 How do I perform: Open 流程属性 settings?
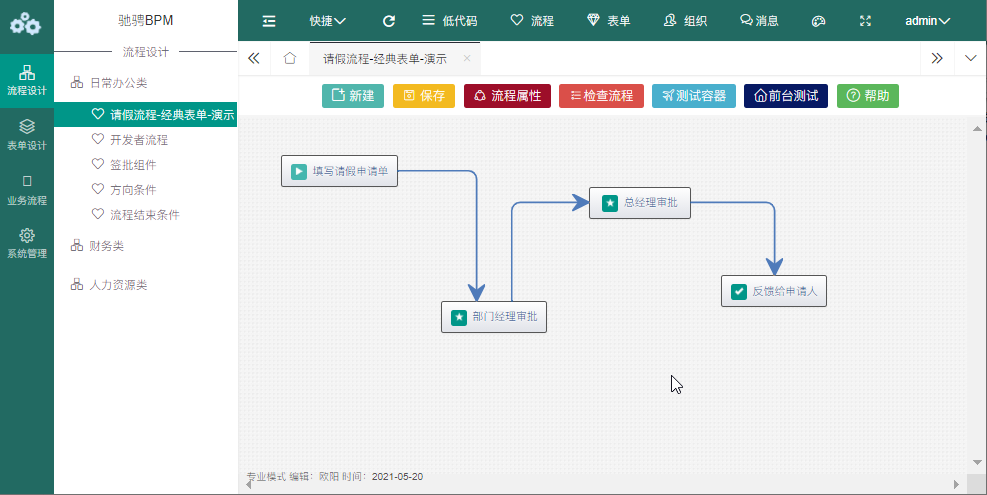[x=507, y=96]
